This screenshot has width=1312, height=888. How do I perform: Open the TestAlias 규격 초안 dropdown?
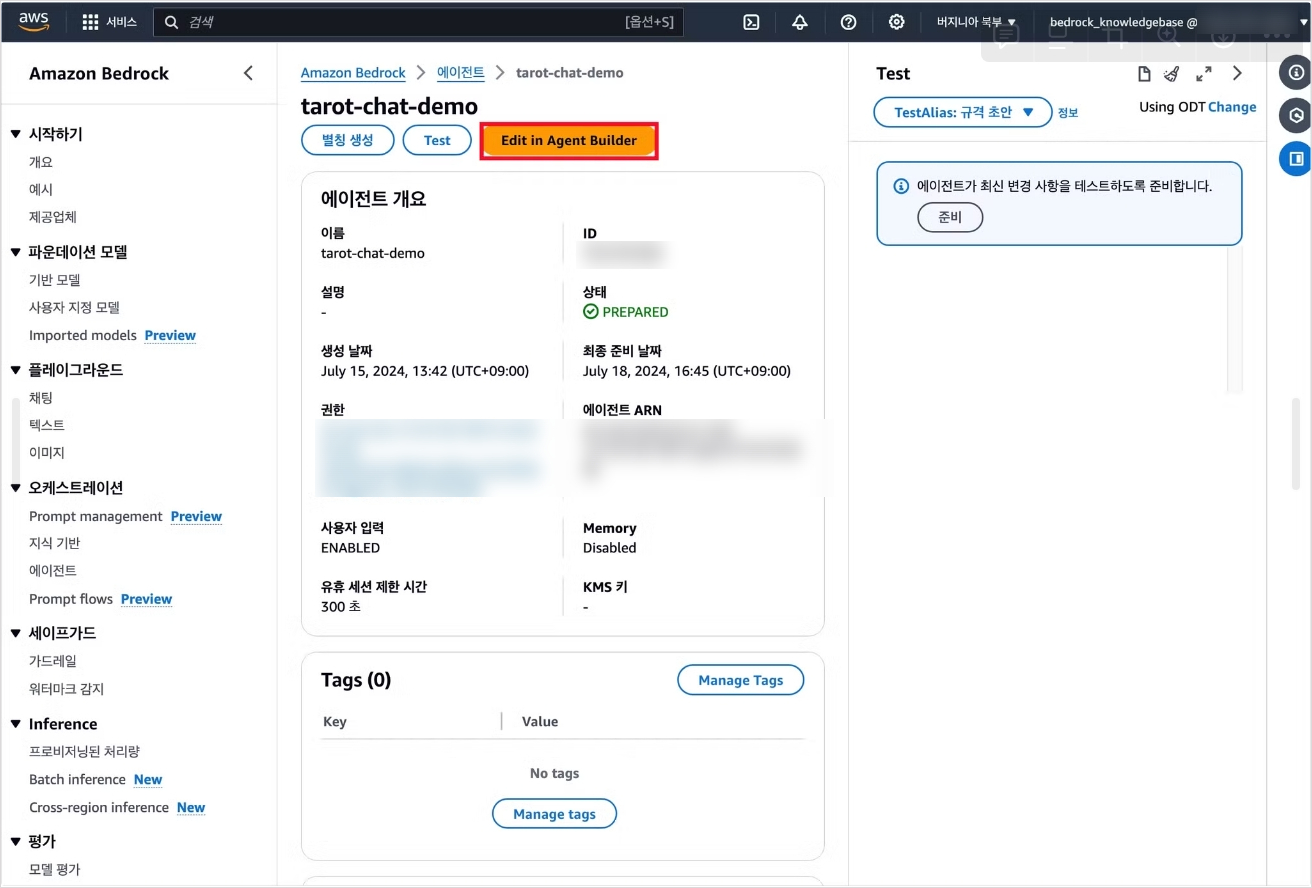[963, 112]
